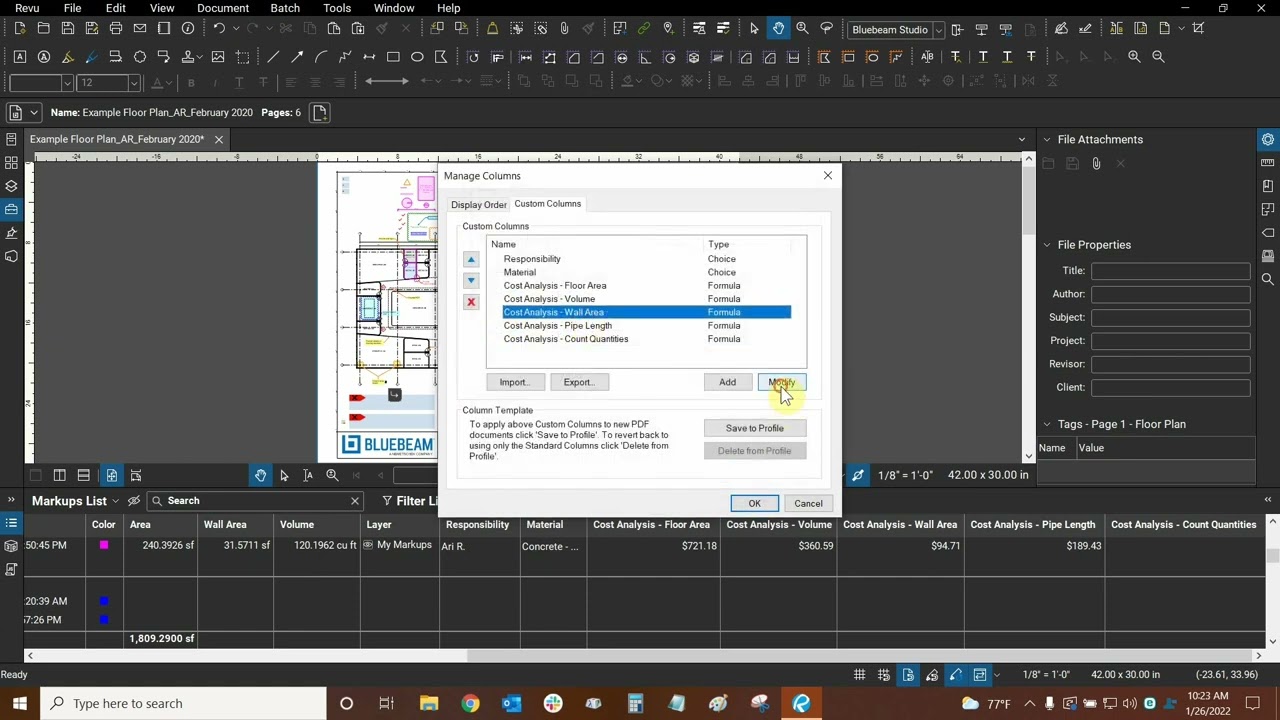Select the Pan hand tool in the top toolbar
This screenshot has height=720, width=1280.
pyautogui.click(x=778, y=29)
